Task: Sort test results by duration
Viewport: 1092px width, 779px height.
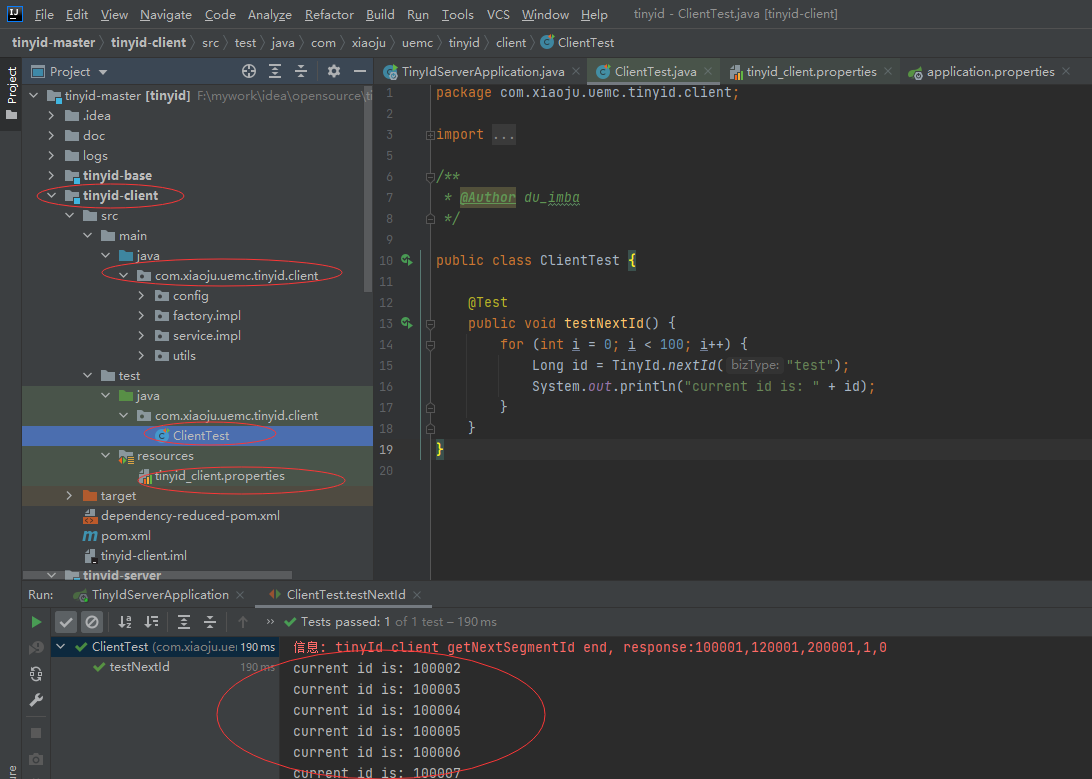Action: click(x=151, y=622)
